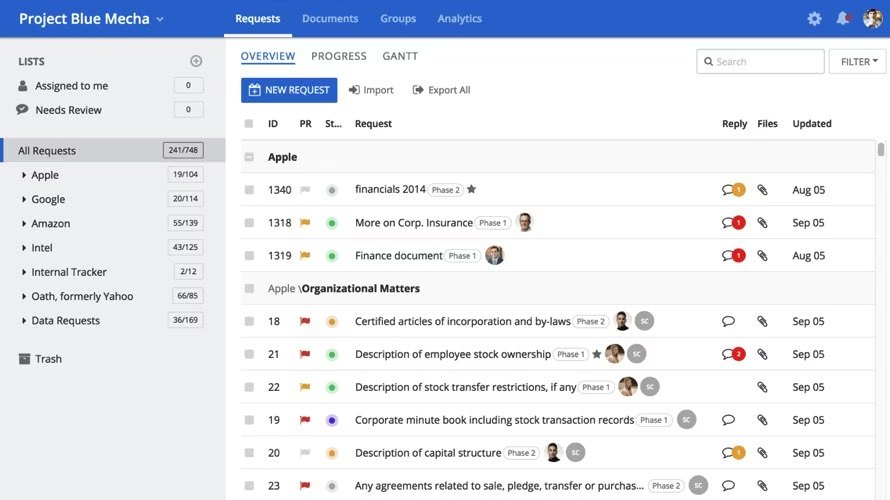Click the star on financials 2014

(x=472, y=190)
